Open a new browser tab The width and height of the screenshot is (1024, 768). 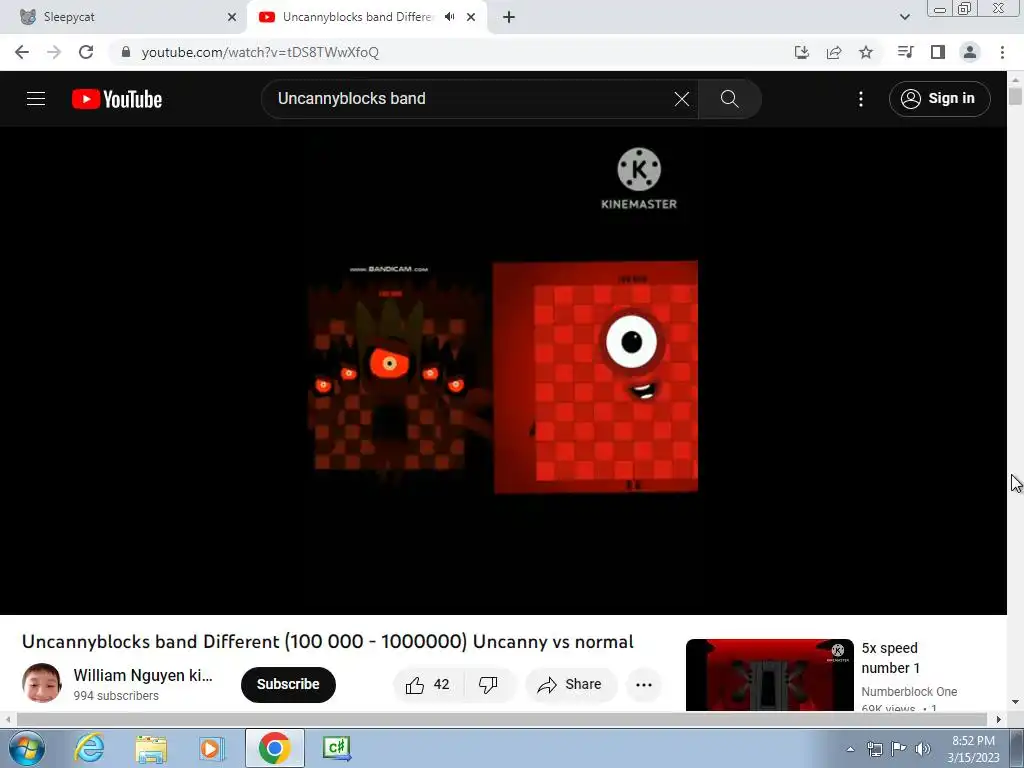[x=509, y=17]
